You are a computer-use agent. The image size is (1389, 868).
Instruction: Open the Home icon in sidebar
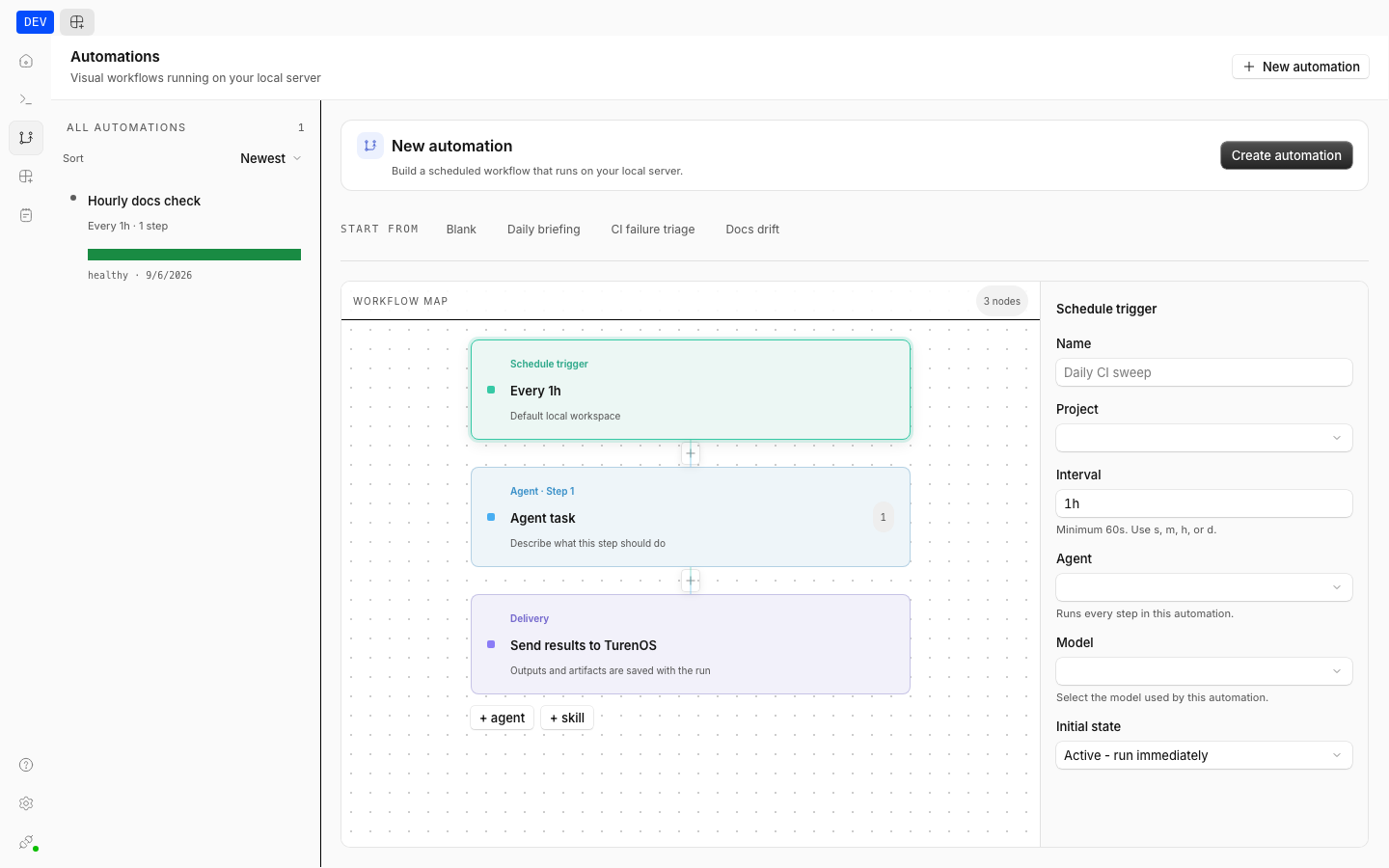tap(26, 61)
